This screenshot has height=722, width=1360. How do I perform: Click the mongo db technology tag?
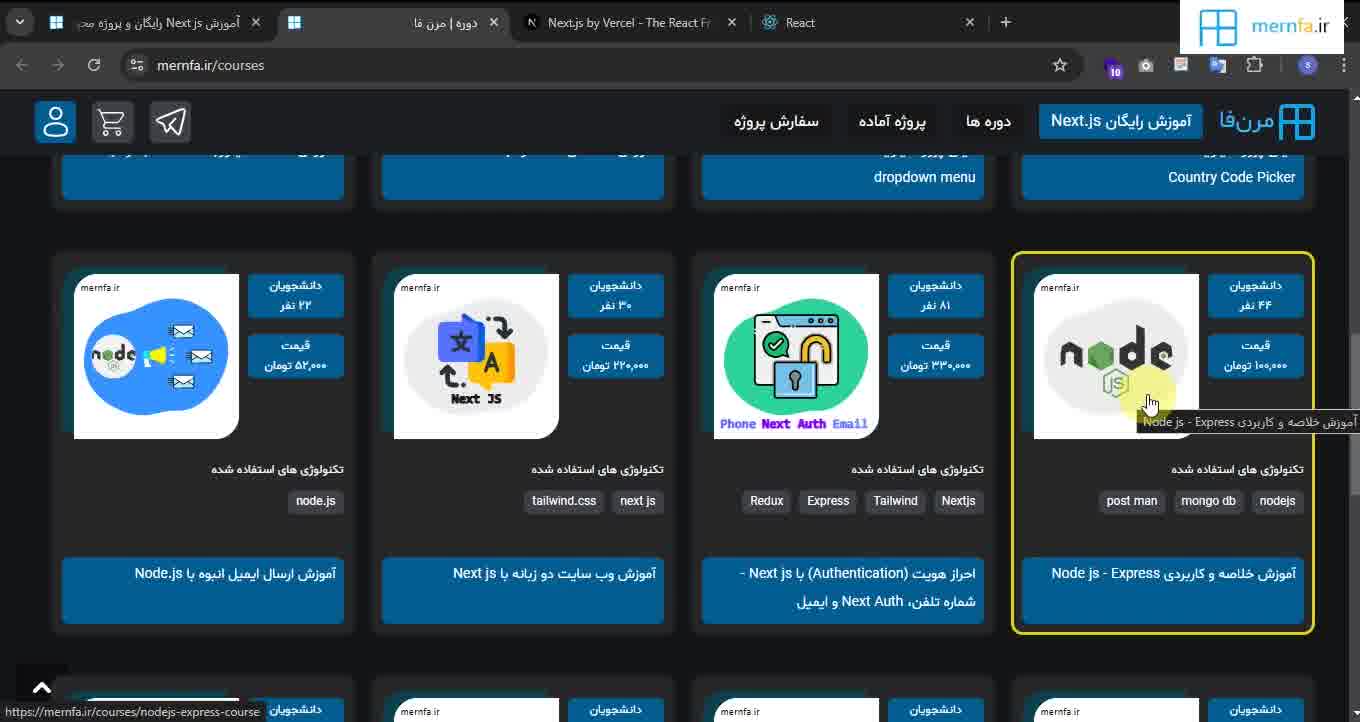click(1208, 501)
